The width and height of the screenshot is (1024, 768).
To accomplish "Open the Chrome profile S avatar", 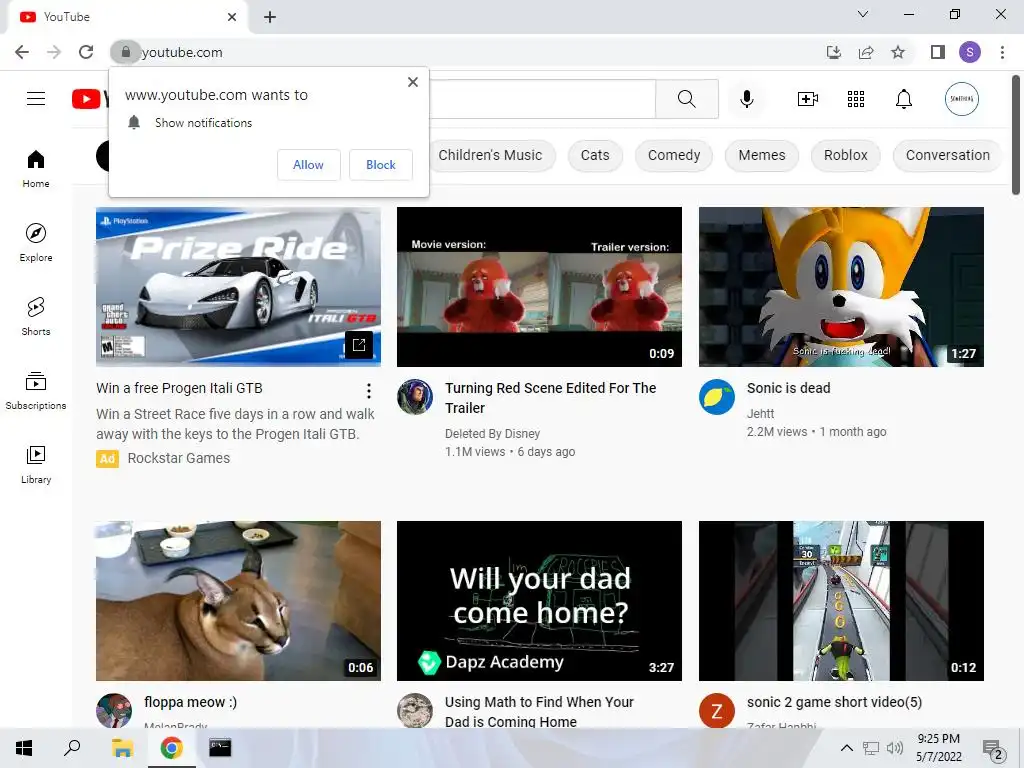I will pos(970,52).
